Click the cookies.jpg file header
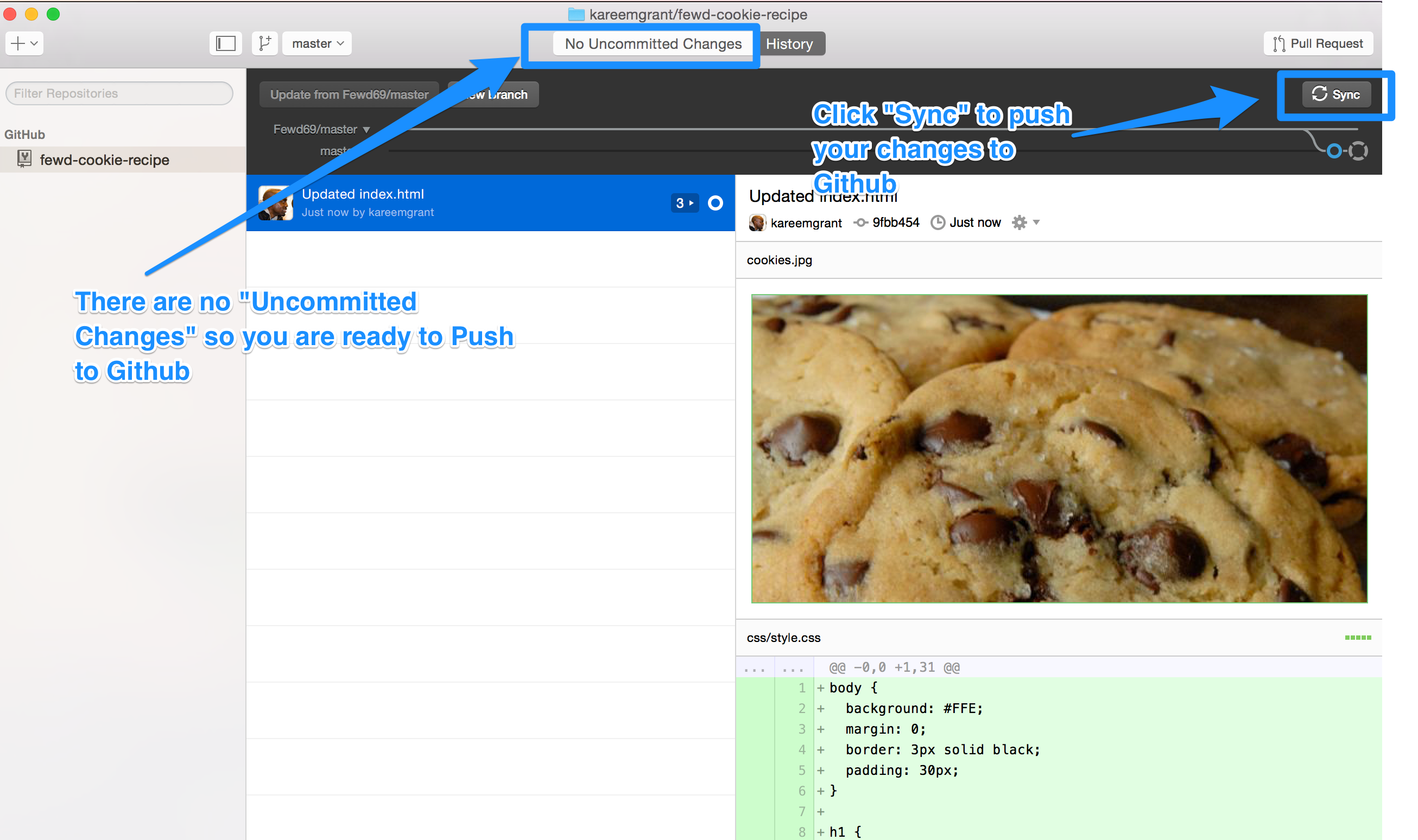Viewport: 1418px width, 840px height. pyautogui.click(x=1059, y=260)
